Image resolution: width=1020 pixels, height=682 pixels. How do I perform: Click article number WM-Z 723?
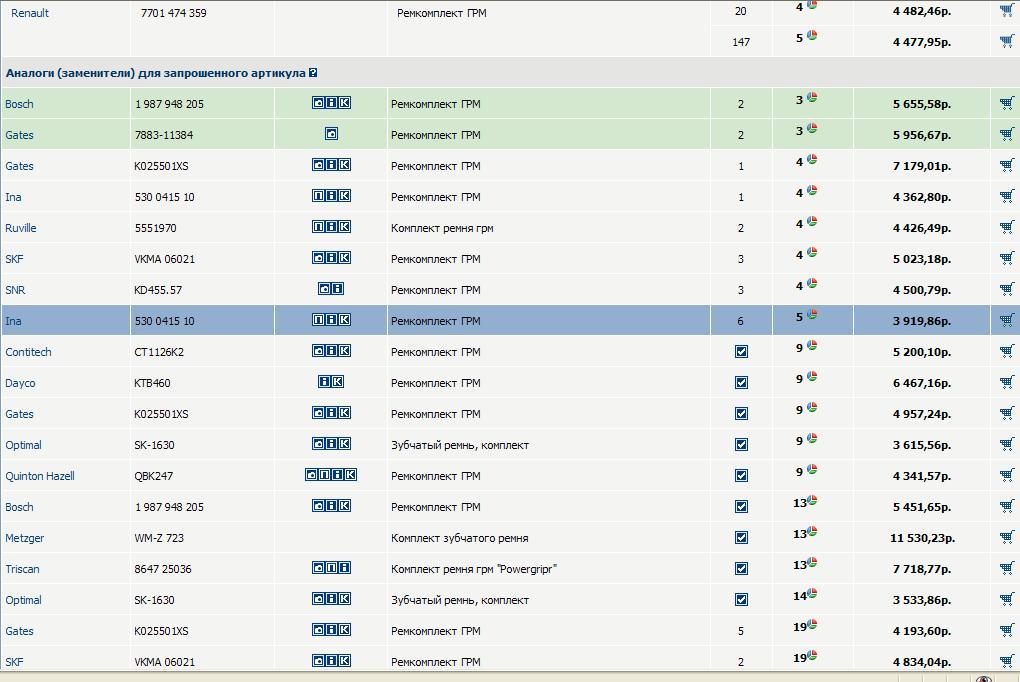(159, 538)
